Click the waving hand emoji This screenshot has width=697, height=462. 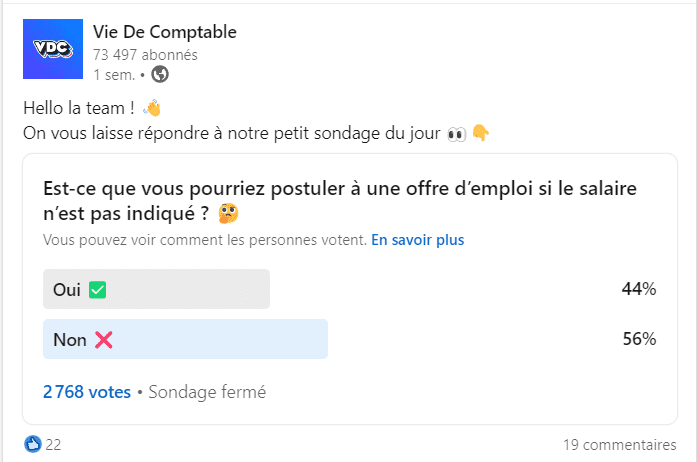pyautogui.click(x=152, y=108)
